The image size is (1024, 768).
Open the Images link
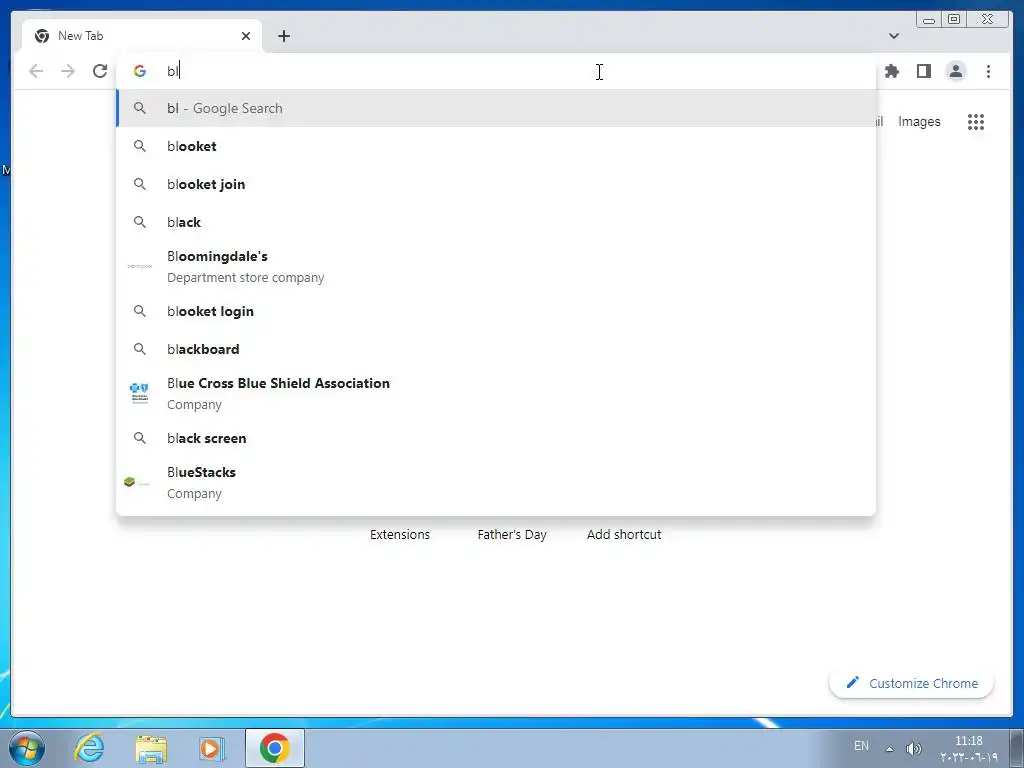(919, 122)
